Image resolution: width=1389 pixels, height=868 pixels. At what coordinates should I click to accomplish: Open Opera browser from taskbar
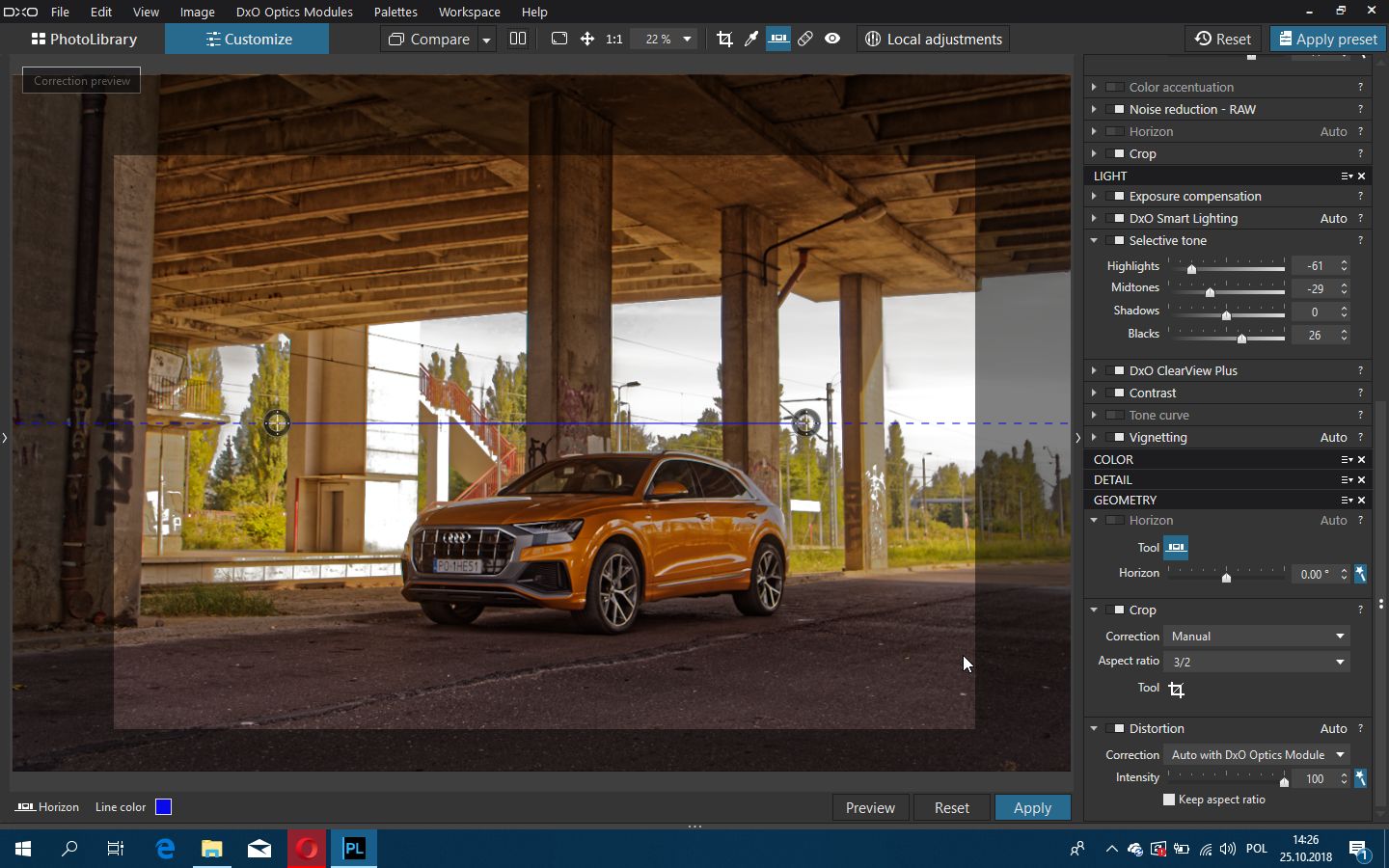(x=307, y=849)
